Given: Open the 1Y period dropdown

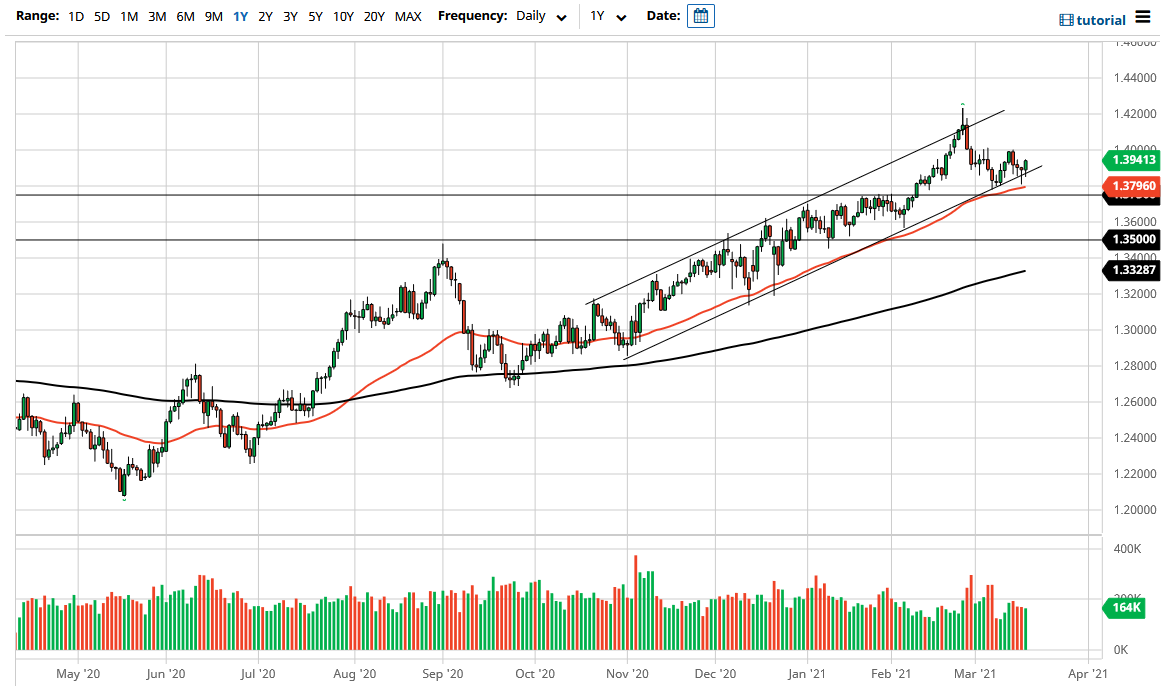Looking at the screenshot, I should [x=608, y=16].
